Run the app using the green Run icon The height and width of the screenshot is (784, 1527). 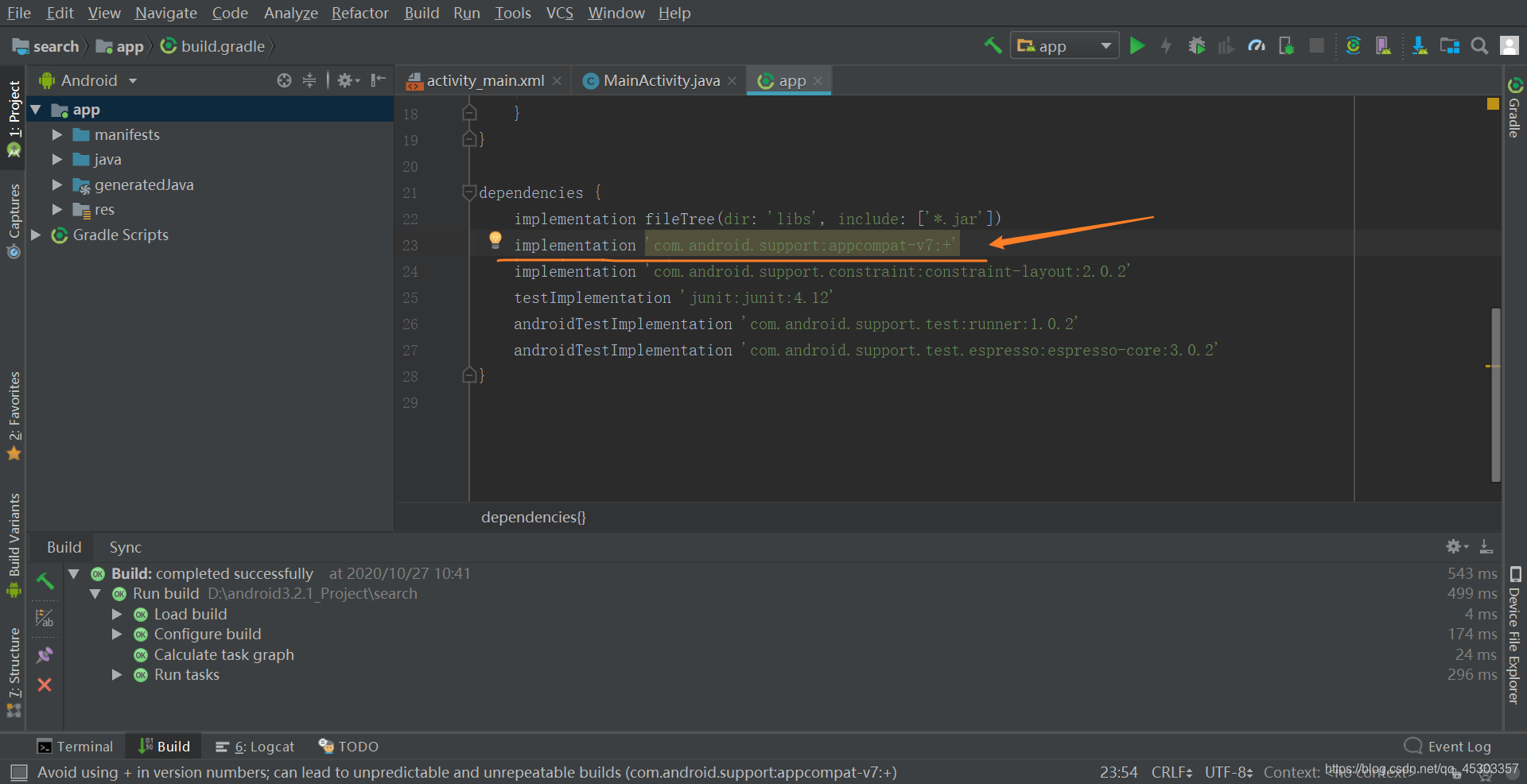pos(1138,45)
